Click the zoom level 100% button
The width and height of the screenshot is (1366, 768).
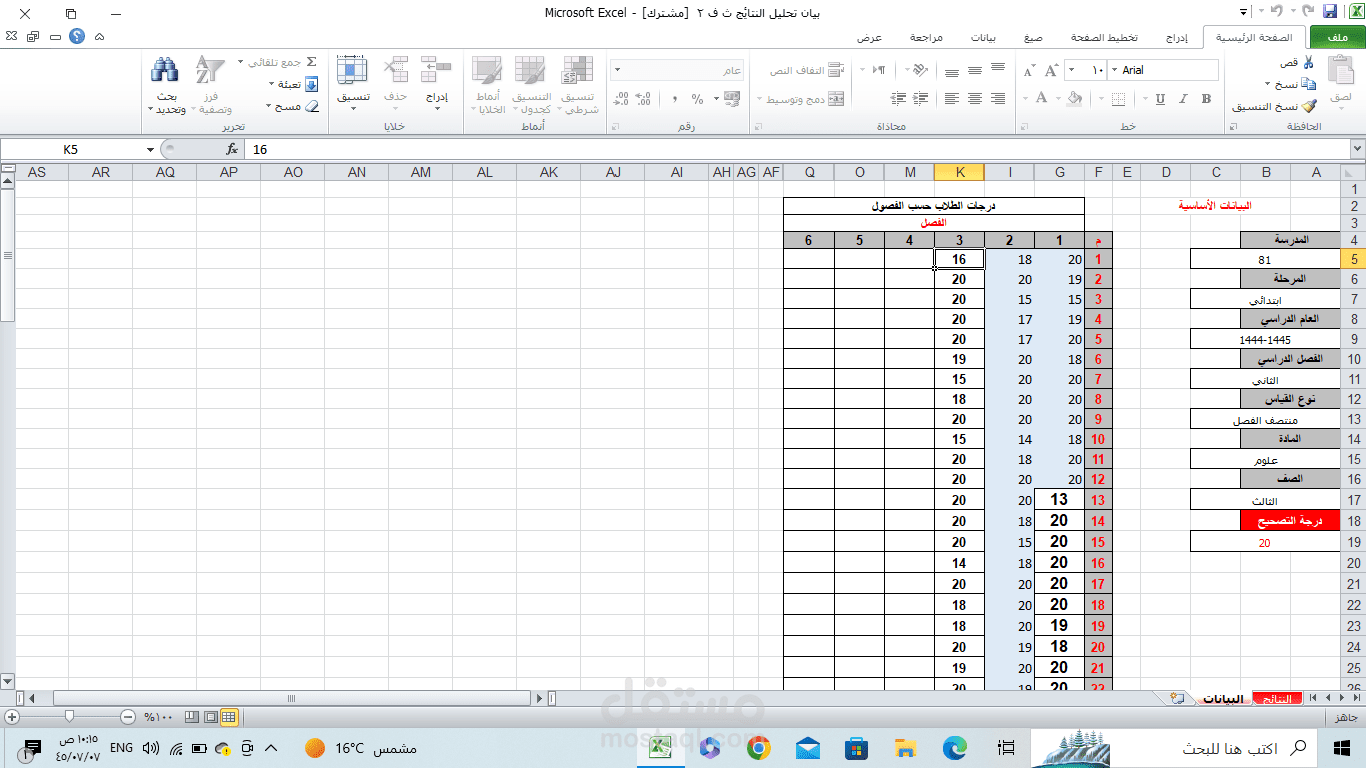click(x=158, y=717)
